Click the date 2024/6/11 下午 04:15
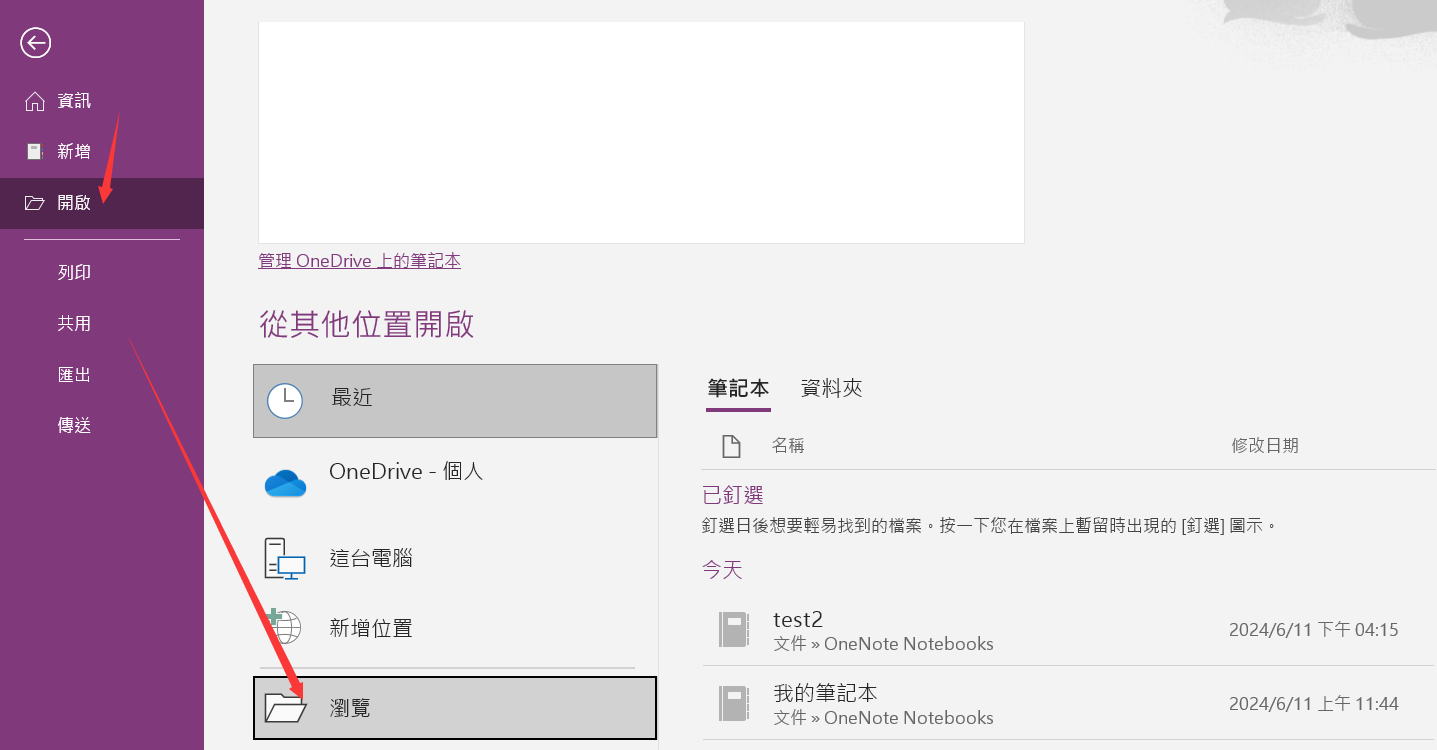1437x750 pixels. [1313, 630]
